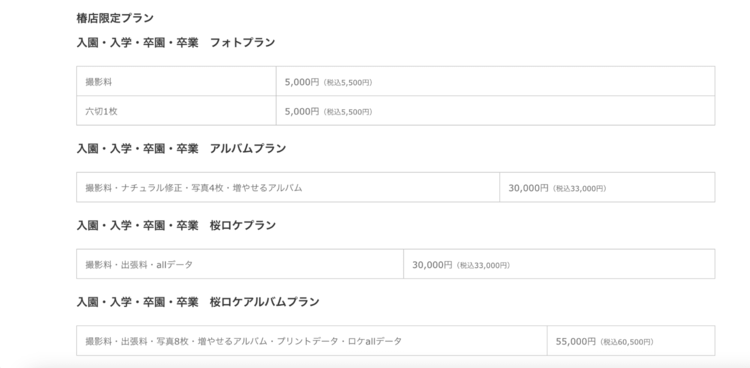
Task: Click the 撮影料 table cell
Action: (x=176, y=81)
